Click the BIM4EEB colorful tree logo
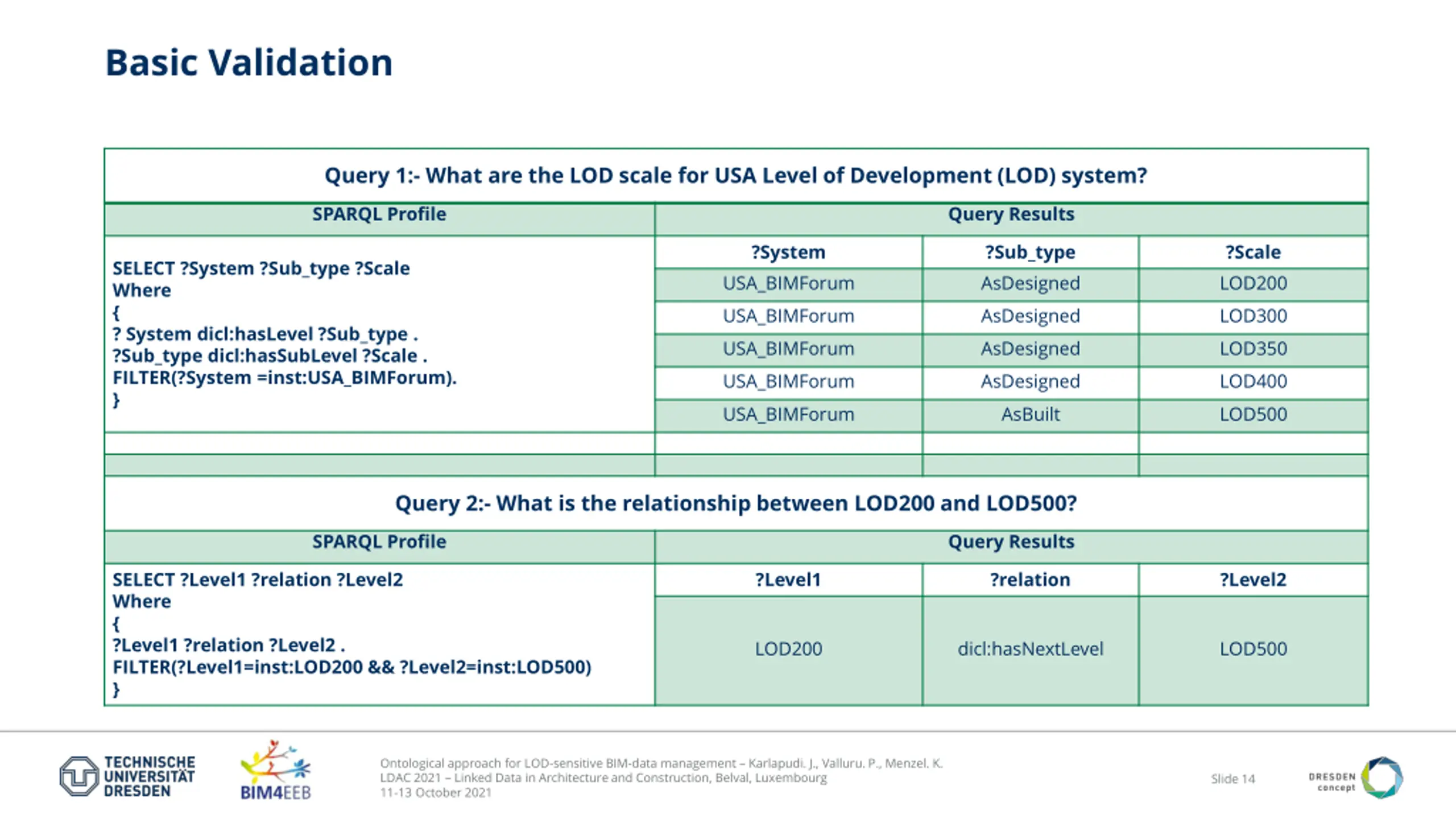Viewport: 1456px width, 819px height. [276, 762]
